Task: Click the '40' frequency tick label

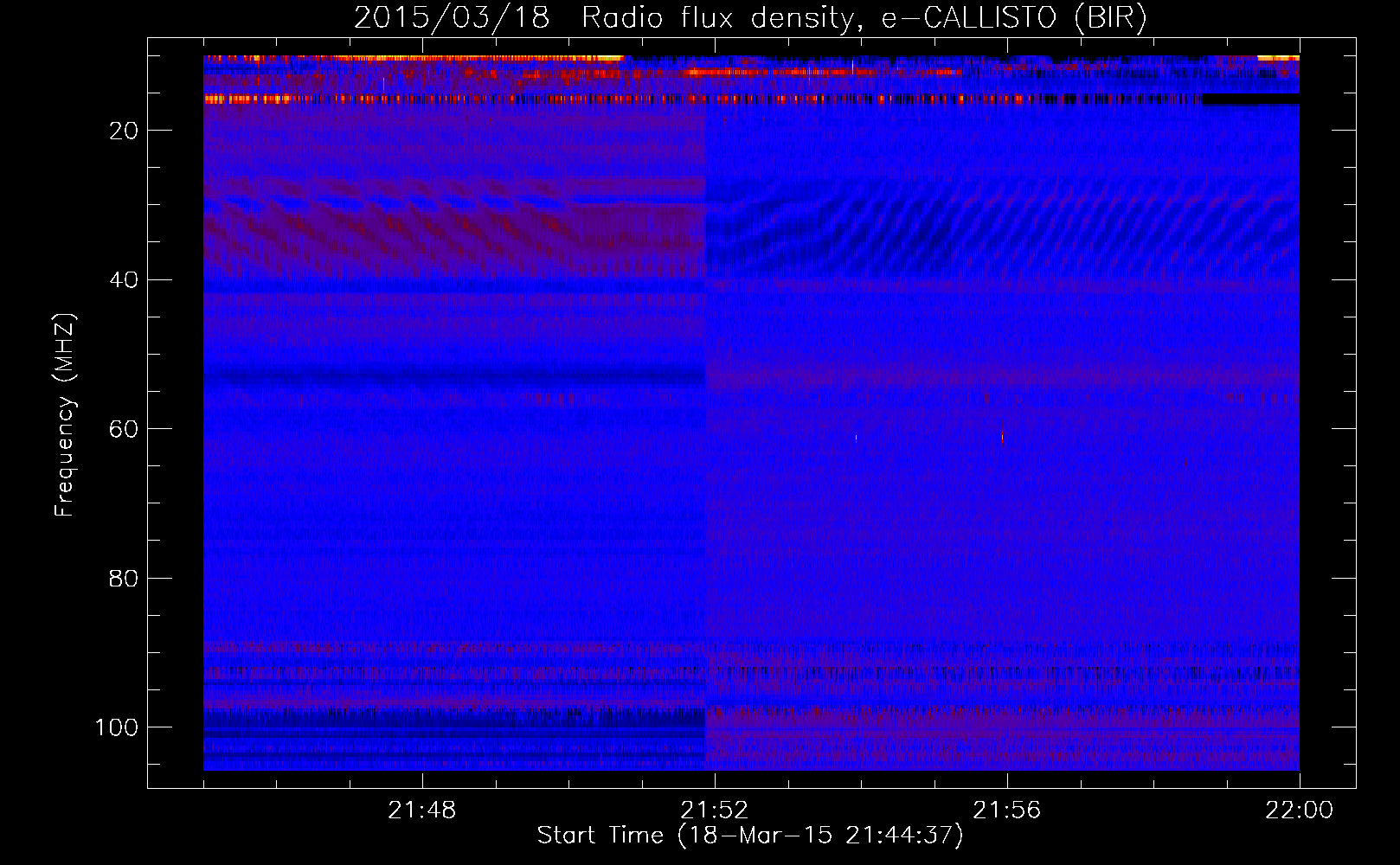Action: [x=124, y=280]
